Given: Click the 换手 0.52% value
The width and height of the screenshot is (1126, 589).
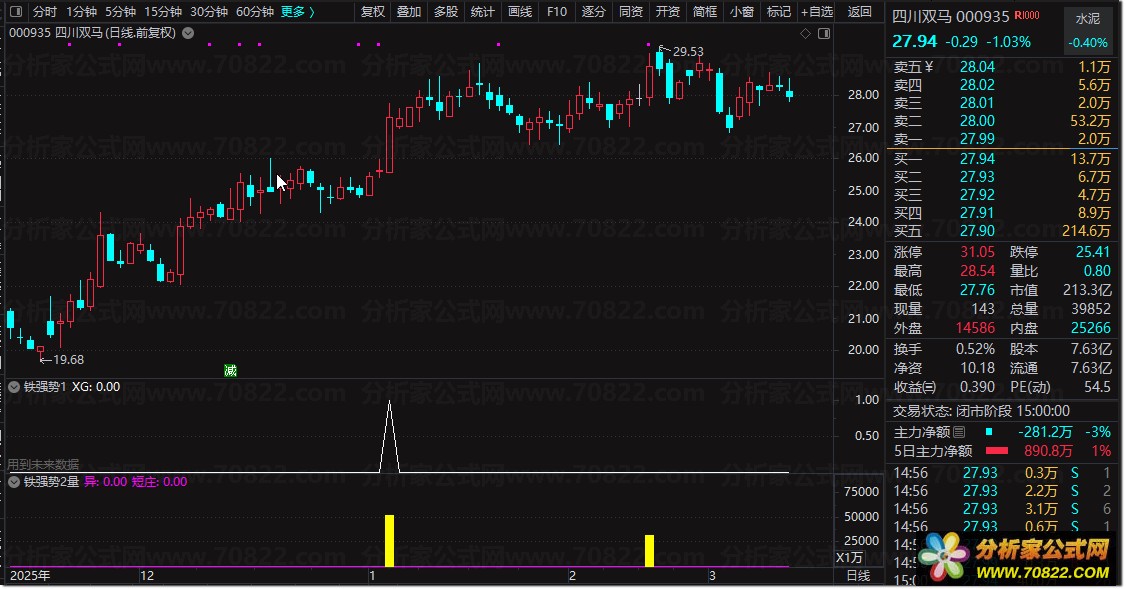Looking at the screenshot, I should pyautogui.click(x=975, y=349).
